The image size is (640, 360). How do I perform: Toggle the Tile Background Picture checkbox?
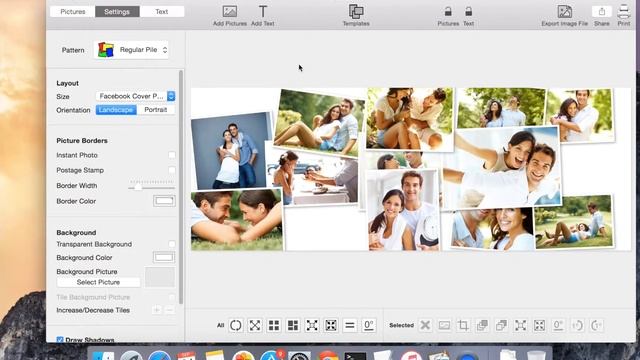tap(172, 297)
